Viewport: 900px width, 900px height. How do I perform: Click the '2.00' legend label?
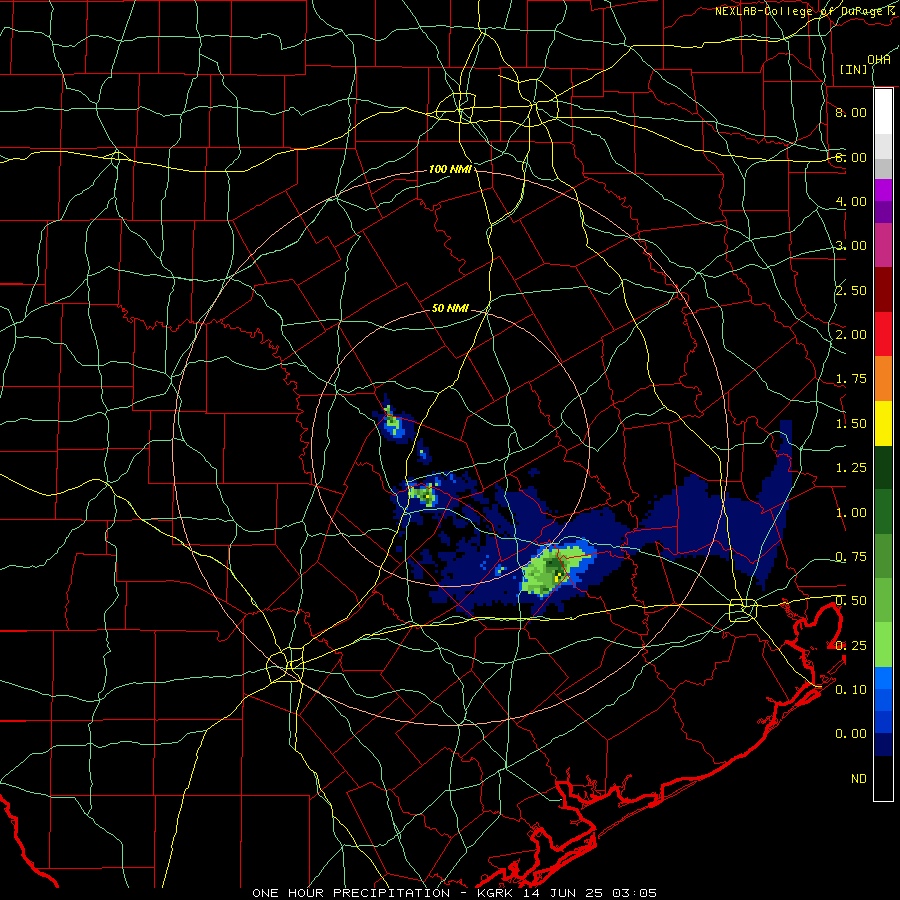851,335
